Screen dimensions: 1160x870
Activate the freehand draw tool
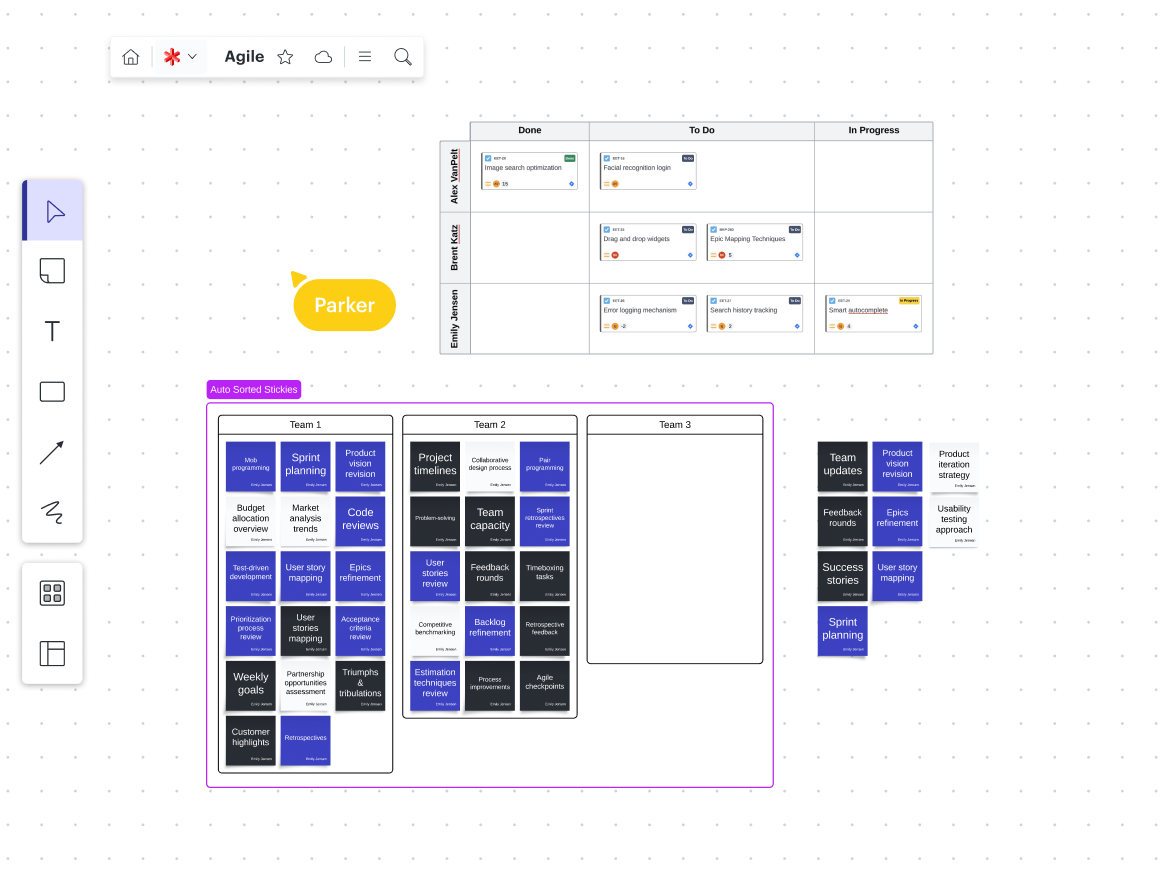click(52, 513)
